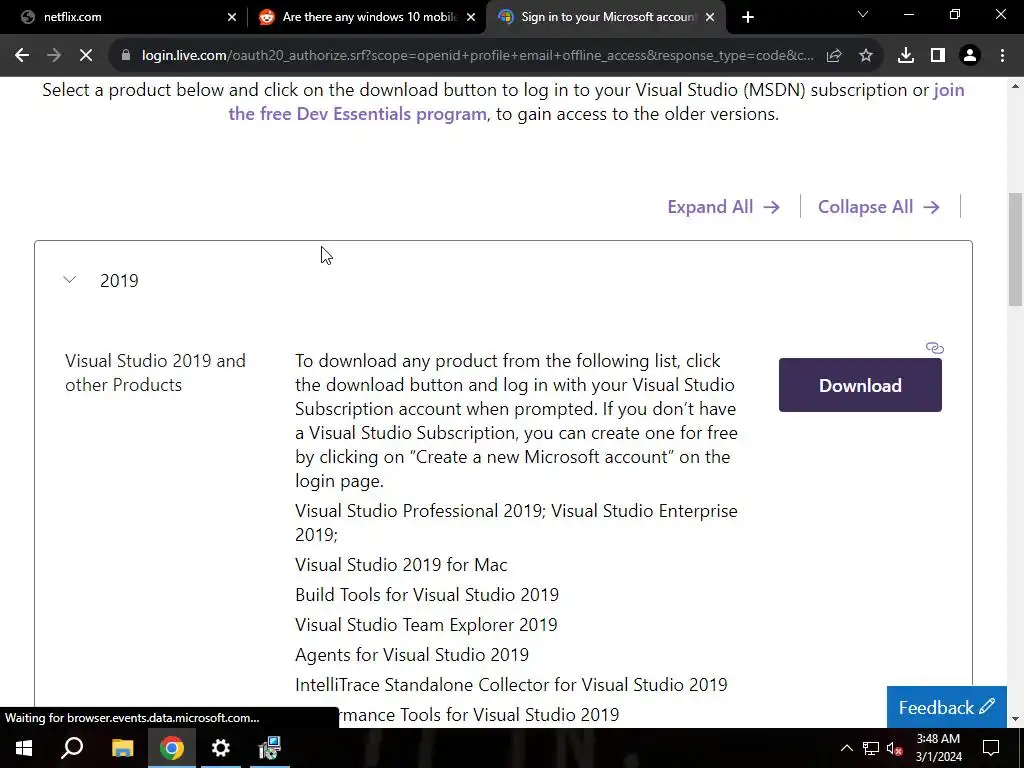This screenshot has height=768, width=1024.
Task: Select the Sign in to your Microsoft account tab
Action: coord(606,17)
